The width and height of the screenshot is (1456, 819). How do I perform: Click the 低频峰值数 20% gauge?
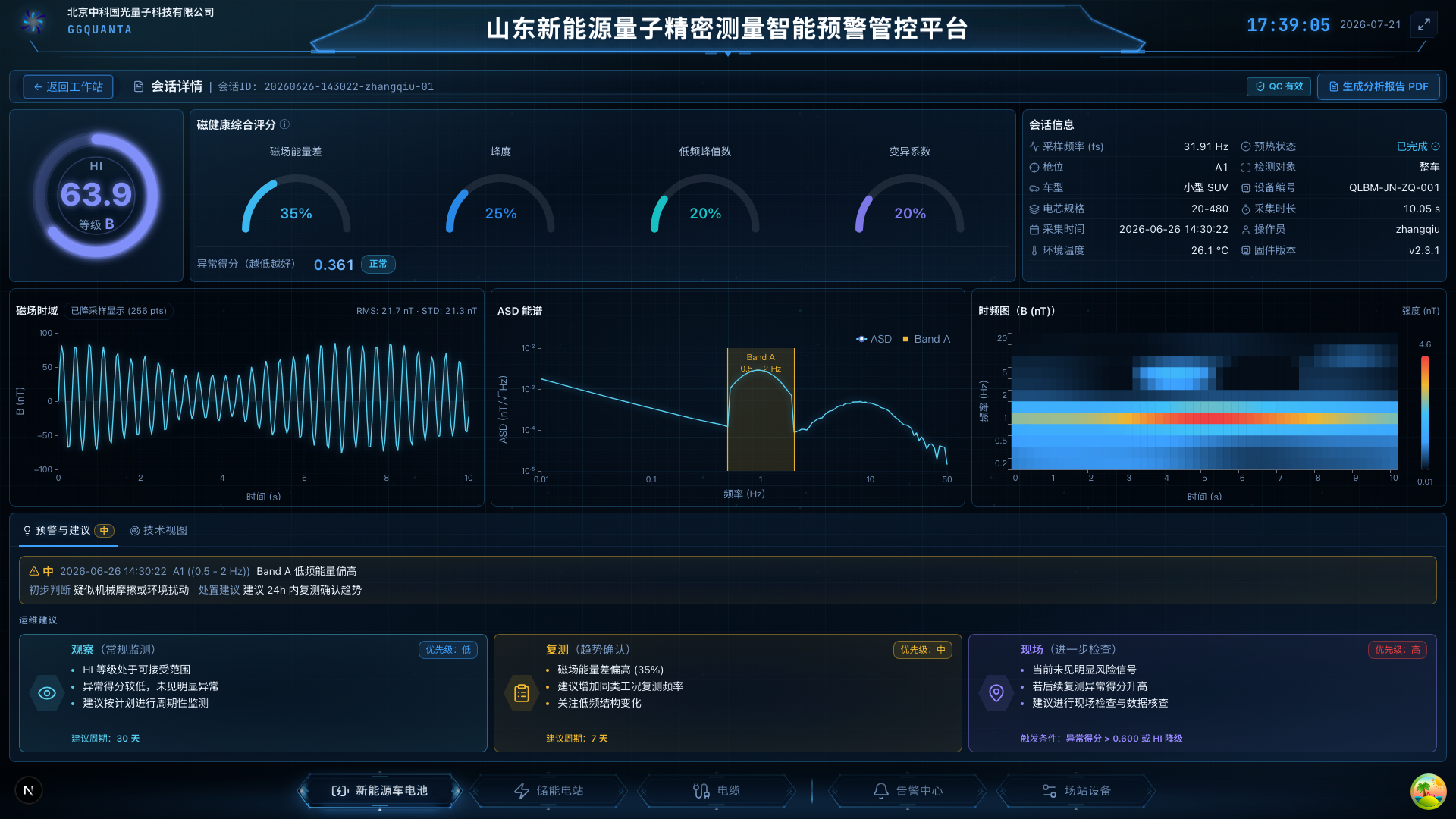705,203
